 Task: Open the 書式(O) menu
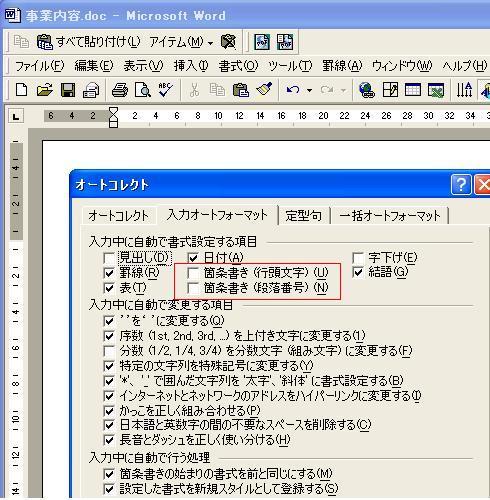click(238, 66)
